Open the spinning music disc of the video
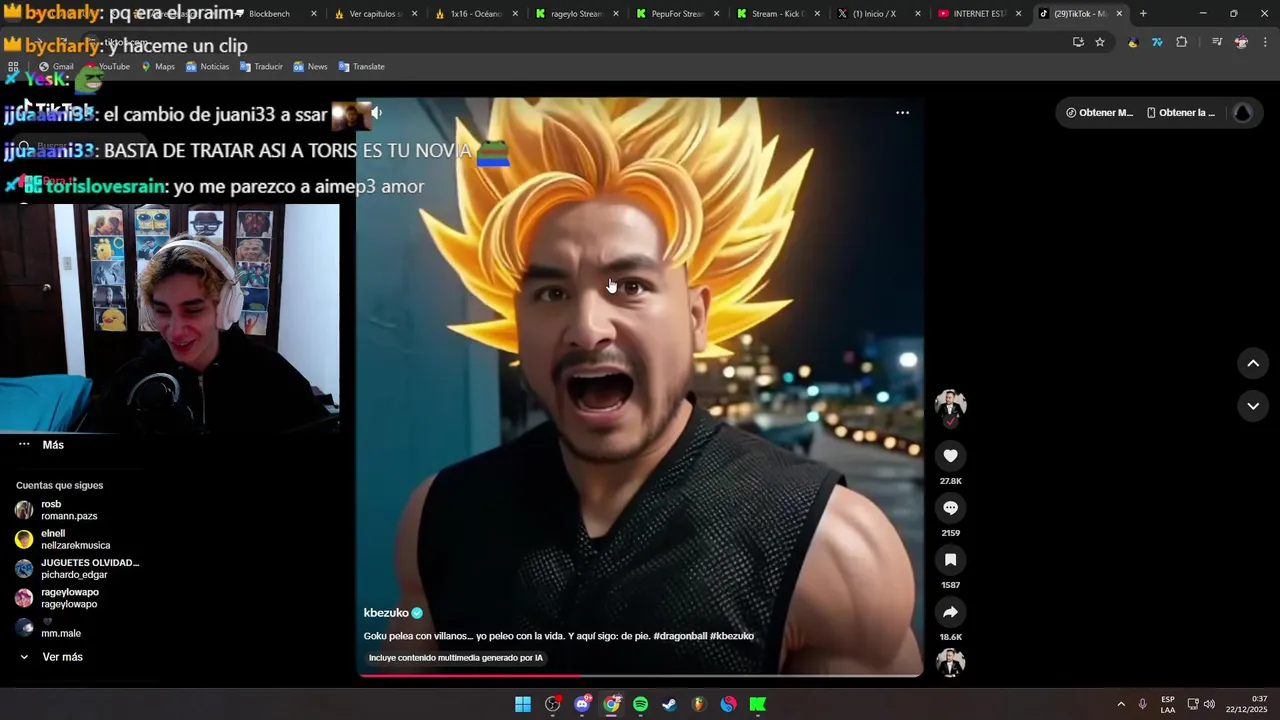This screenshot has width=1280, height=720. [950, 663]
